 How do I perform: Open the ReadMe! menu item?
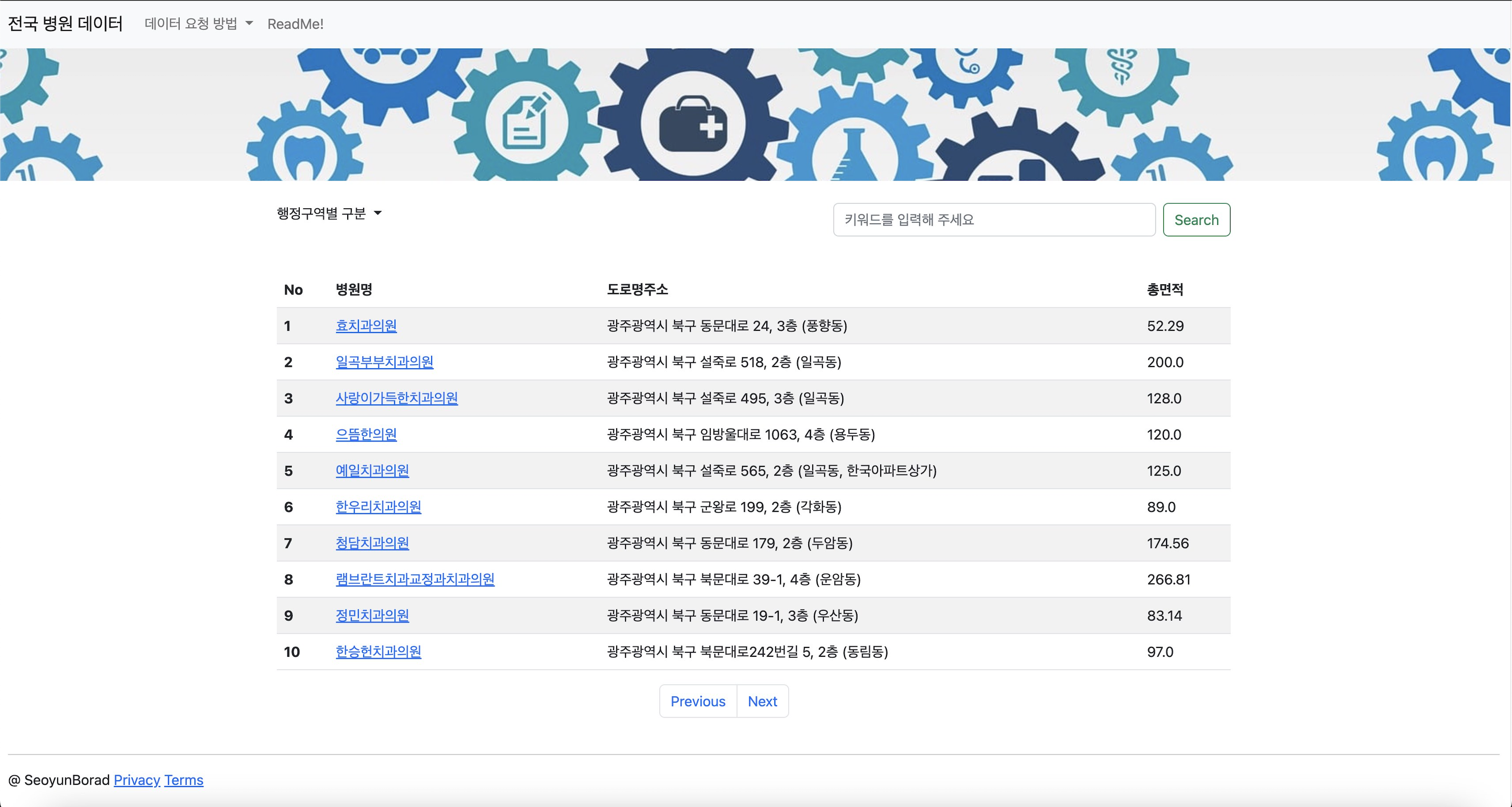coord(296,24)
